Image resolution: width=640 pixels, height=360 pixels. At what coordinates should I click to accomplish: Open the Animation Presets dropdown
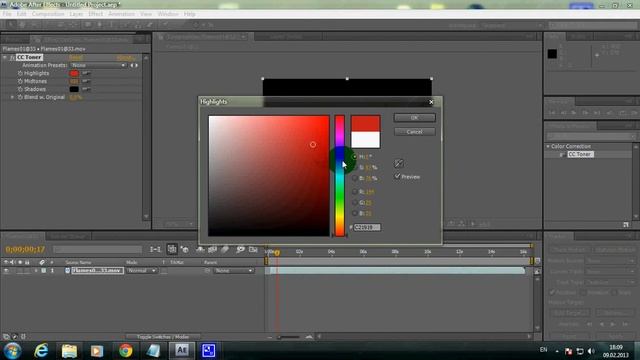(x=98, y=65)
